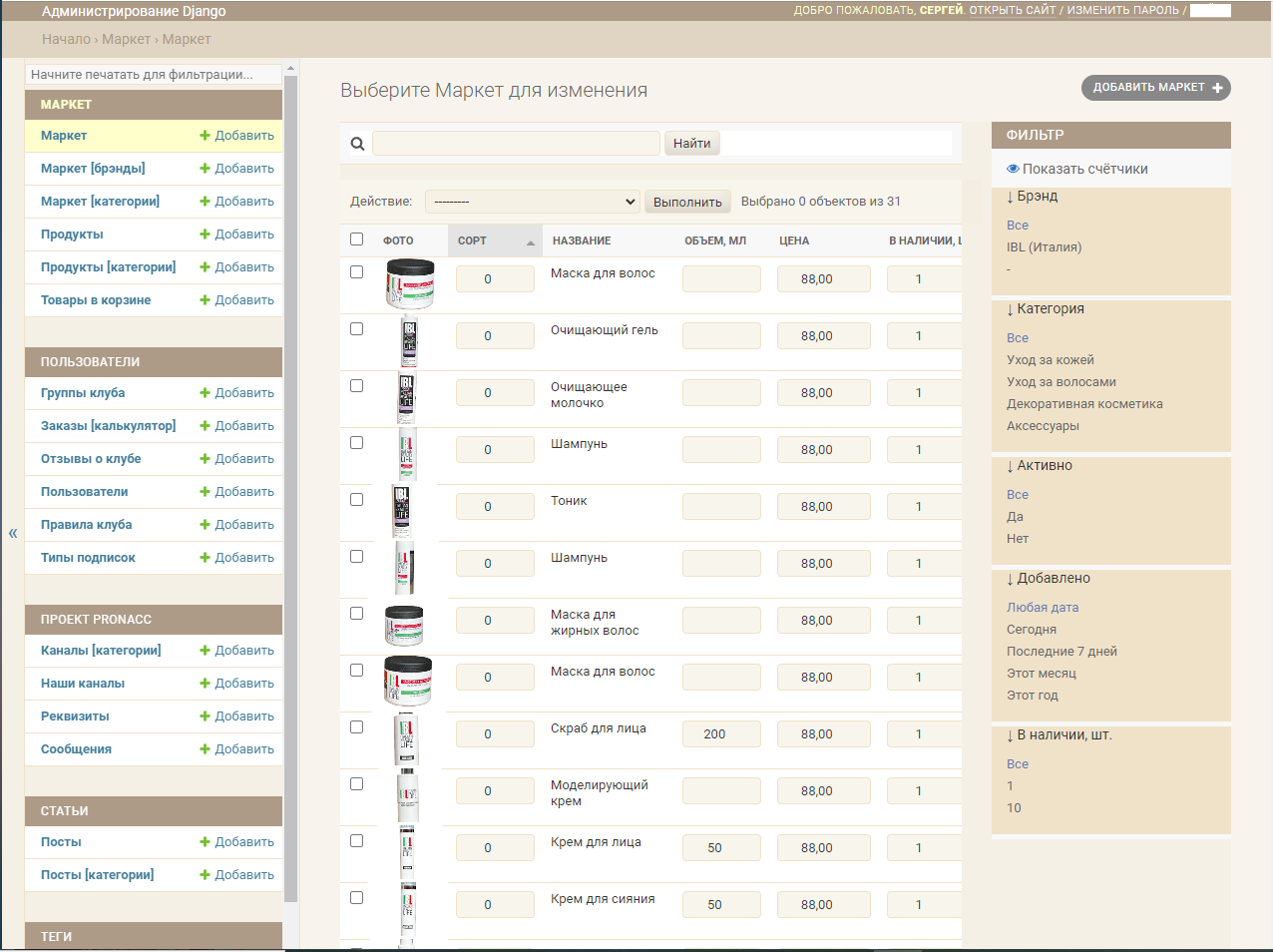Click the price field of Шампунь after Очищающее молочко

[824, 450]
